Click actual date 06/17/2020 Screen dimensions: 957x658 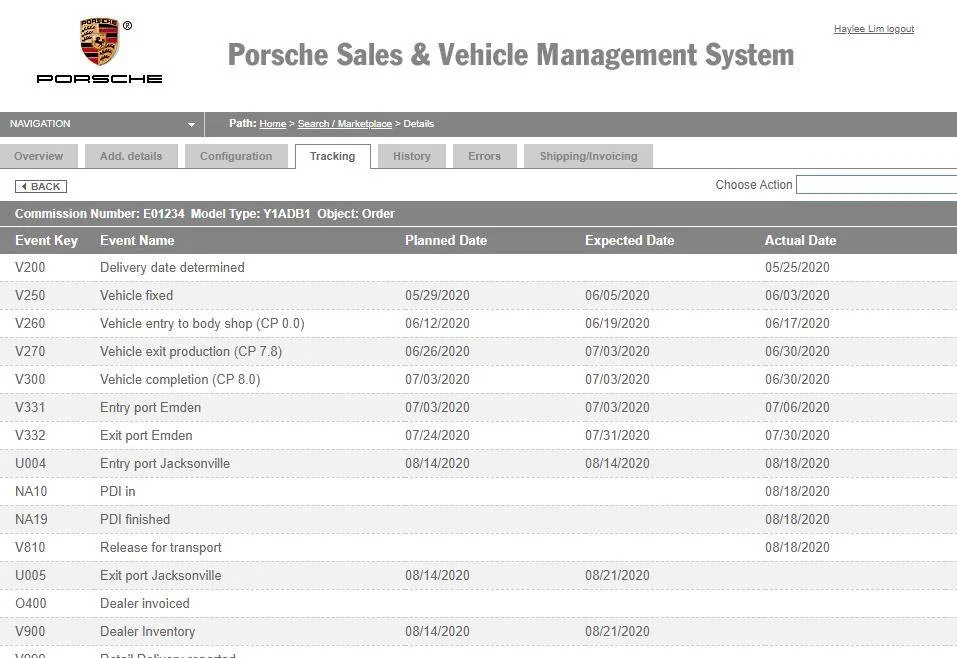pyautogui.click(x=797, y=324)
